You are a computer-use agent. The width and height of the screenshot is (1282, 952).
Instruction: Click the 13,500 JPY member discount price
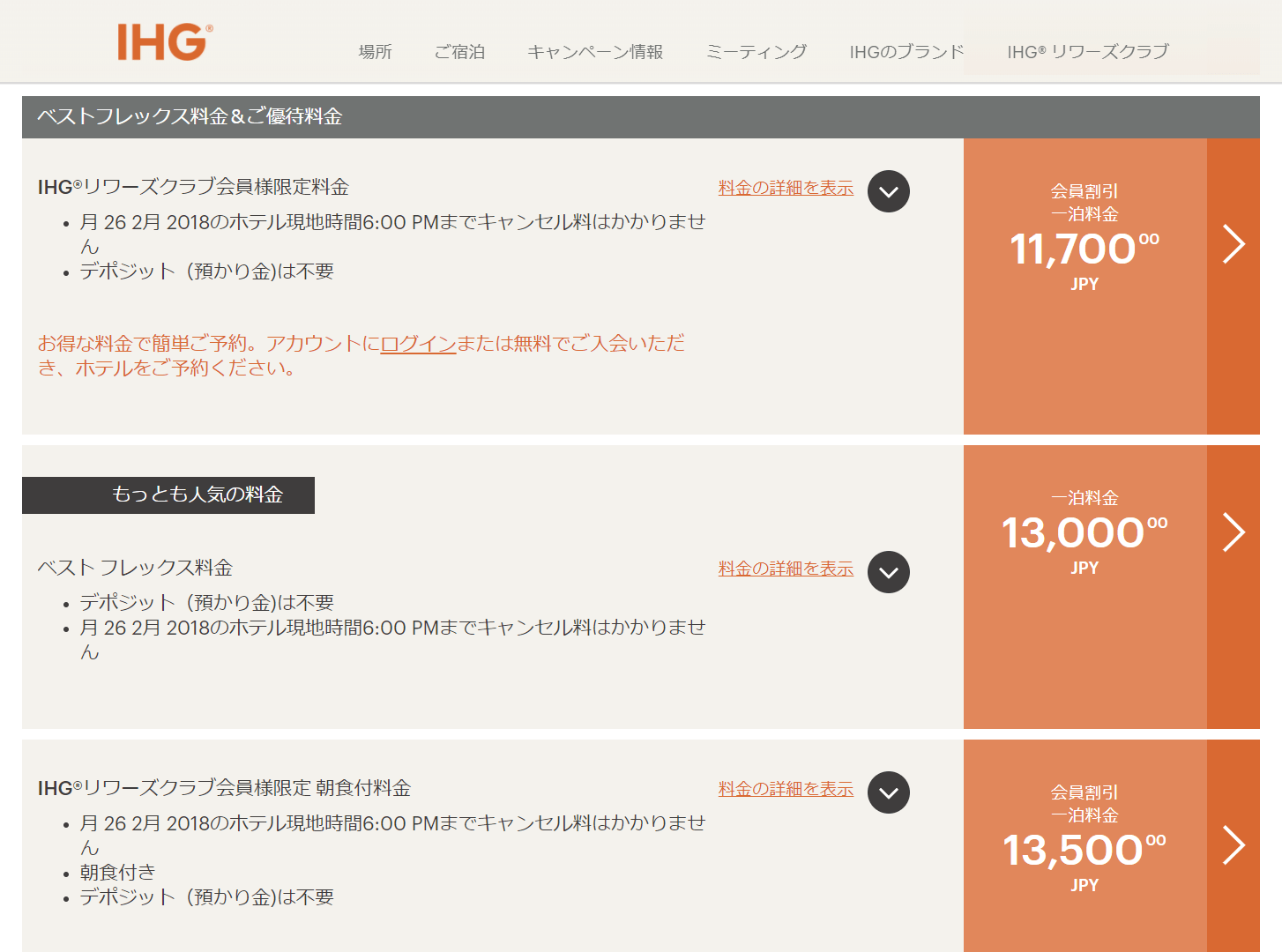(x=1084, y=851)
